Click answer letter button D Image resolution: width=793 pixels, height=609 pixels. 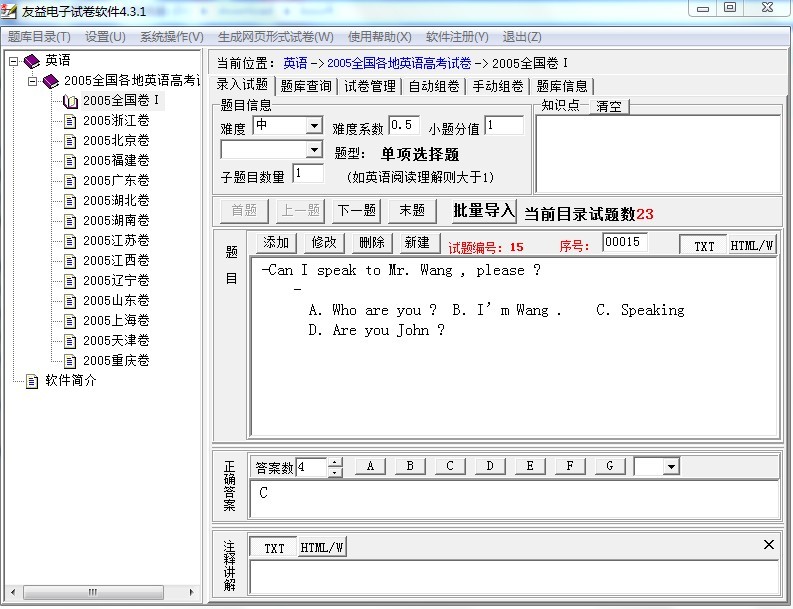click(x=490, y=466)
